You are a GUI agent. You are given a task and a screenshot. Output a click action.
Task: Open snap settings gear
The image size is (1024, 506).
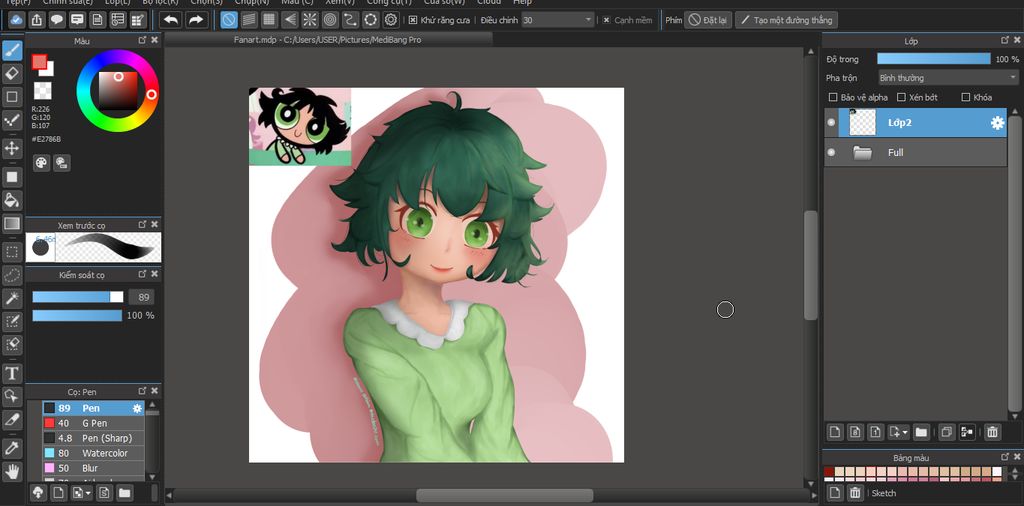391,20
